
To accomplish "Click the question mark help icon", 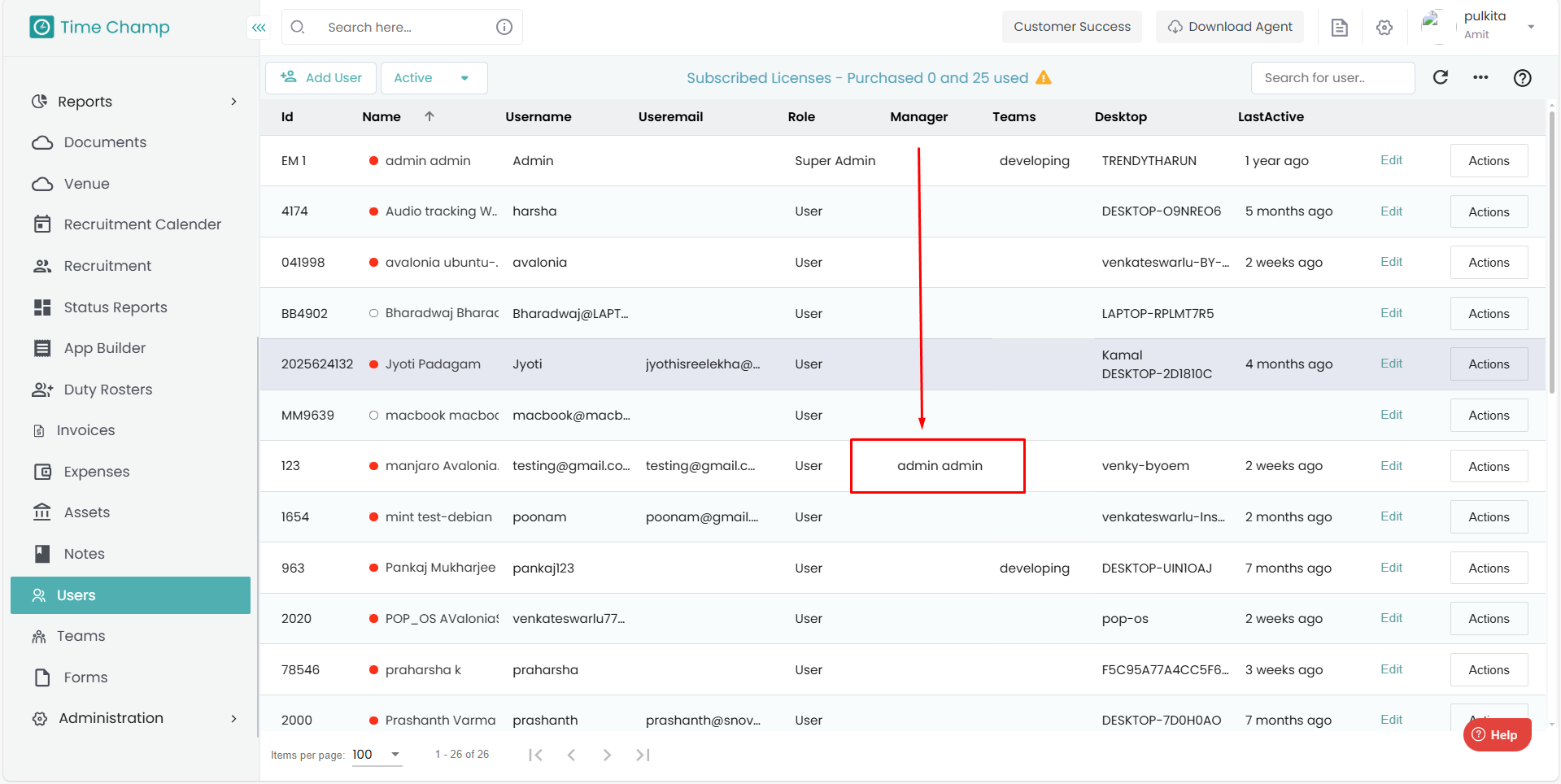I will tap(1522, 78).
